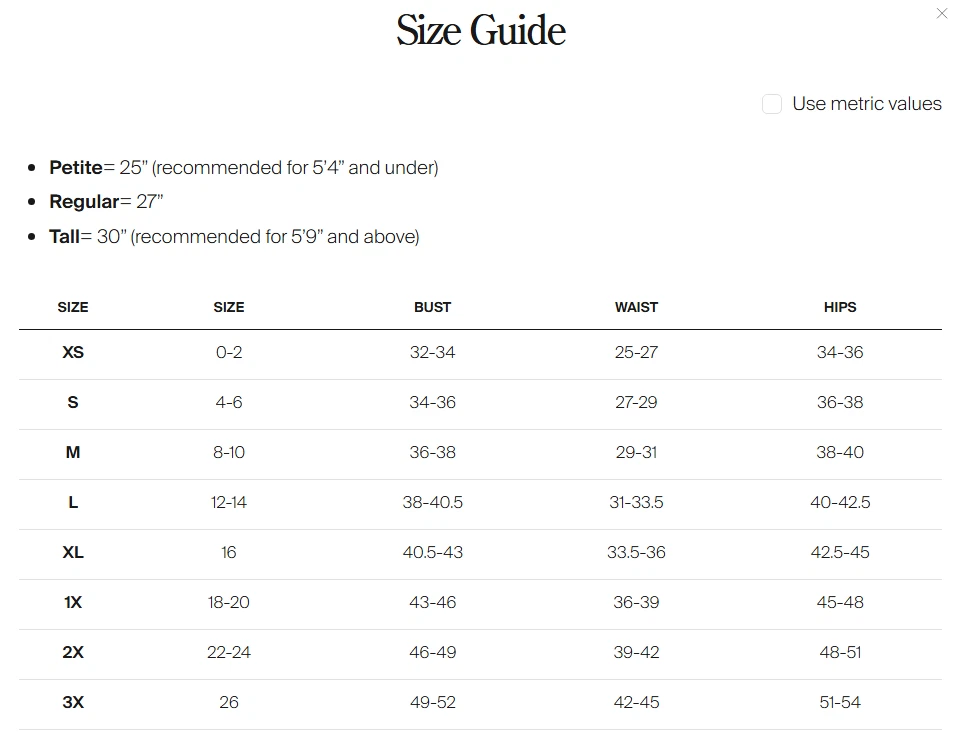This screenshot has height=740, width=960.
Task: Click the Regular length bullet text
Action: [x=106, y=202]
